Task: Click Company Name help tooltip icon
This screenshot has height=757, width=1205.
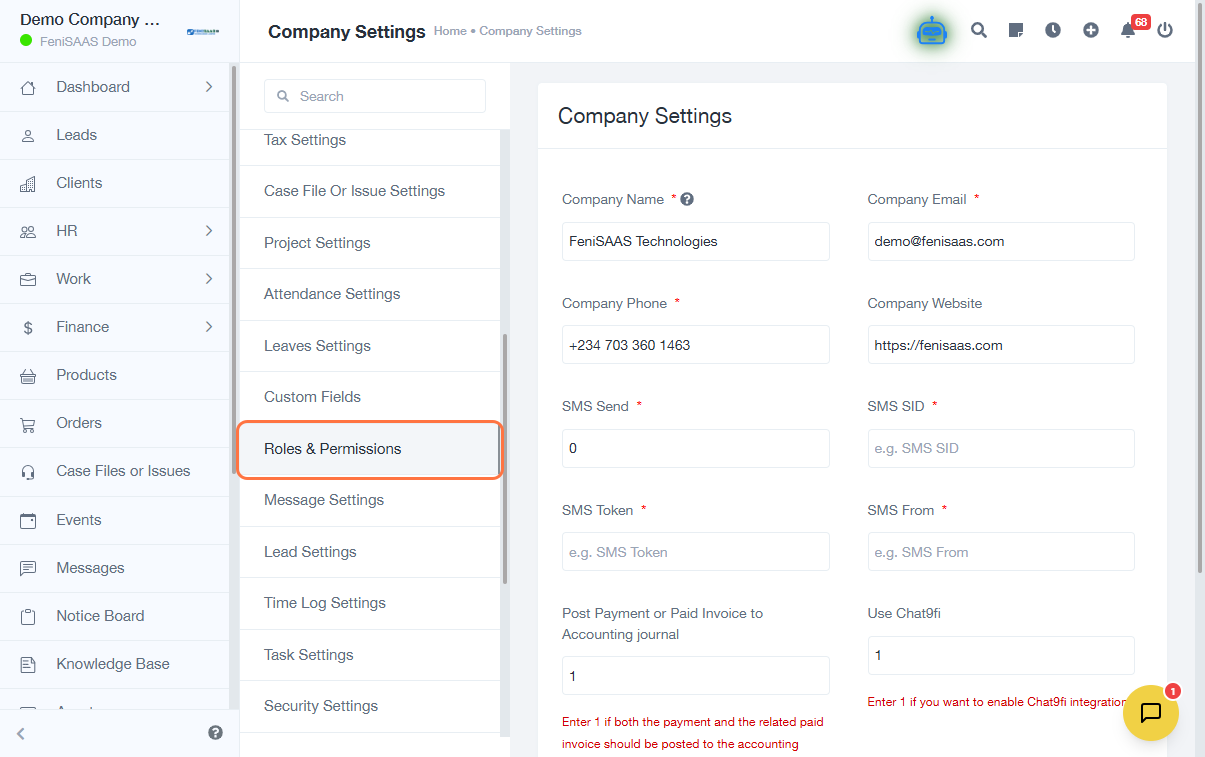Action: coord(687,199)
